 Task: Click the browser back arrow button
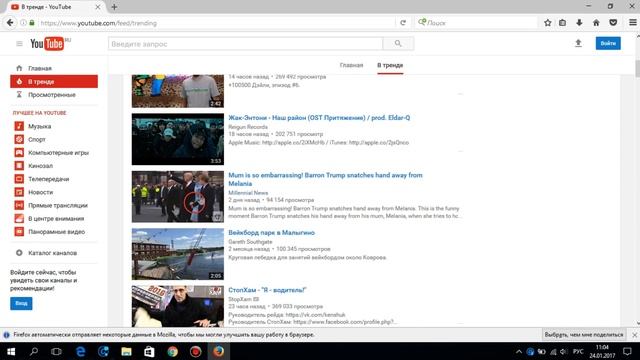click(10, 23)
